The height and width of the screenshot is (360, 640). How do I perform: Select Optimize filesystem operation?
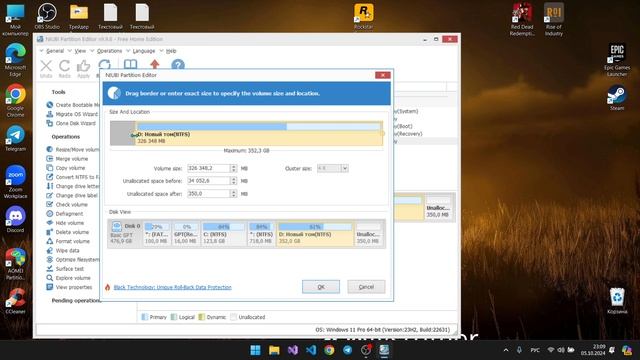(x=73, y=260)
